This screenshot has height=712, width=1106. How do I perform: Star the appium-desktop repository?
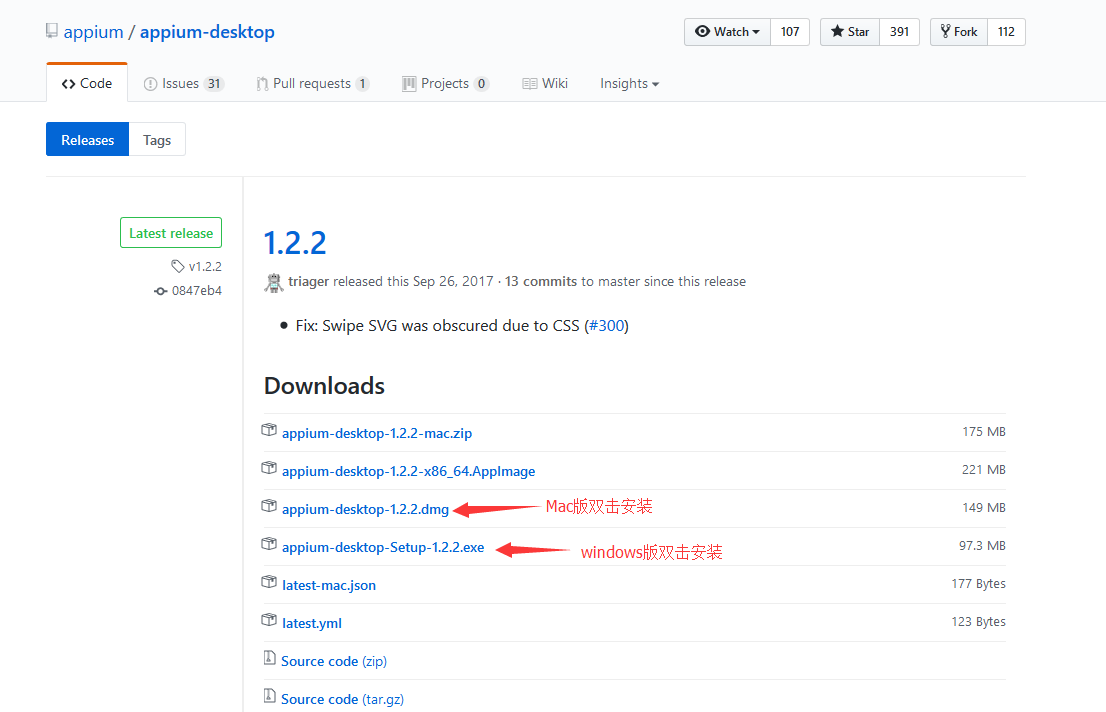pos(850,32)
